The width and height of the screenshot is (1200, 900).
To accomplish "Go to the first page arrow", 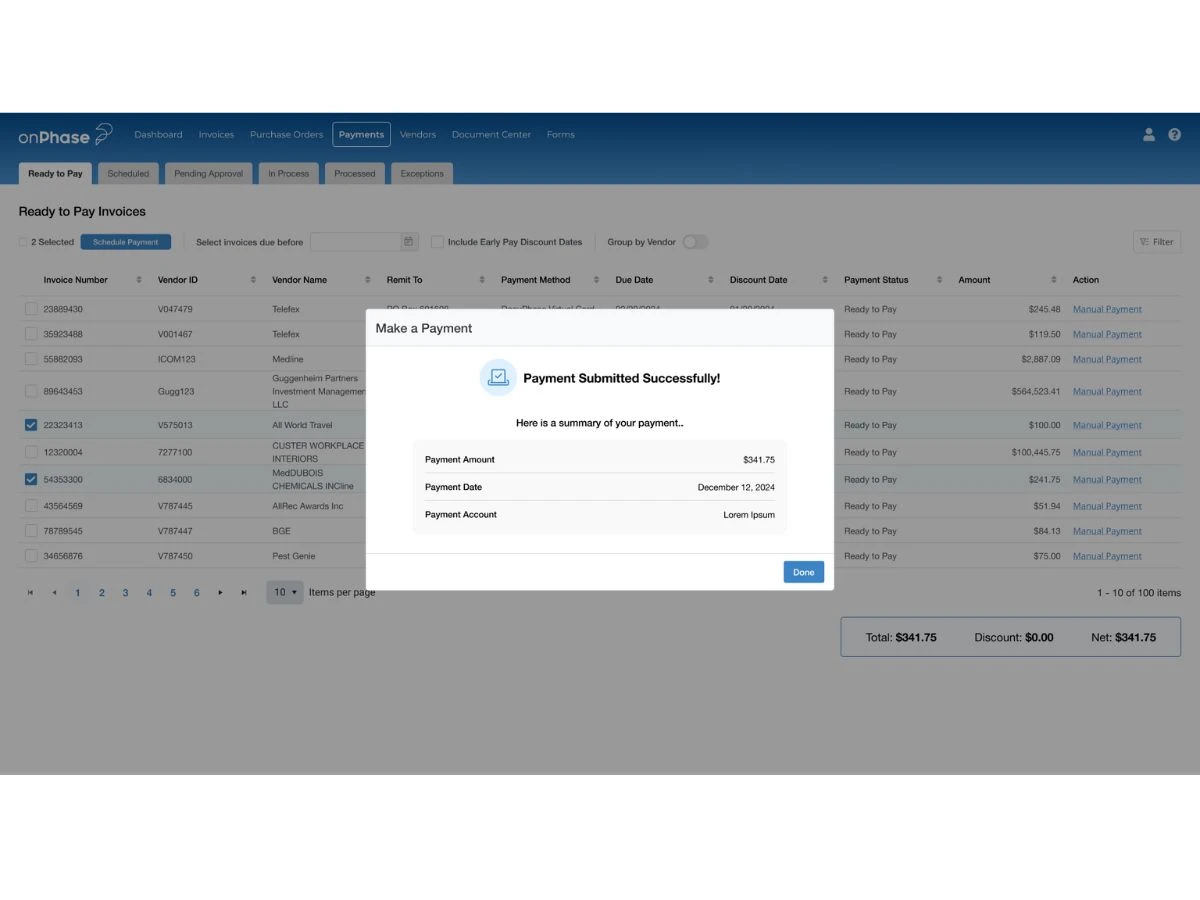I will click(x=30, y=593).
